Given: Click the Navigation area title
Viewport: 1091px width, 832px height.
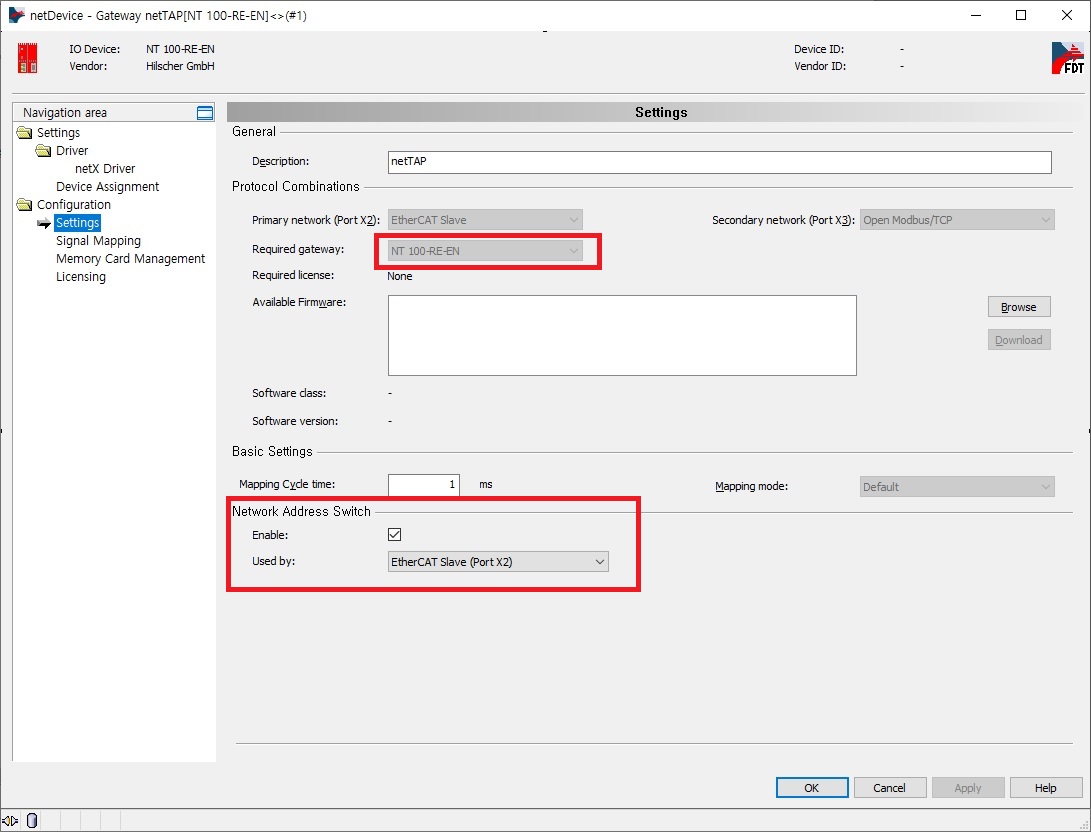Looking at the screenshot, I should pos(65,113).
